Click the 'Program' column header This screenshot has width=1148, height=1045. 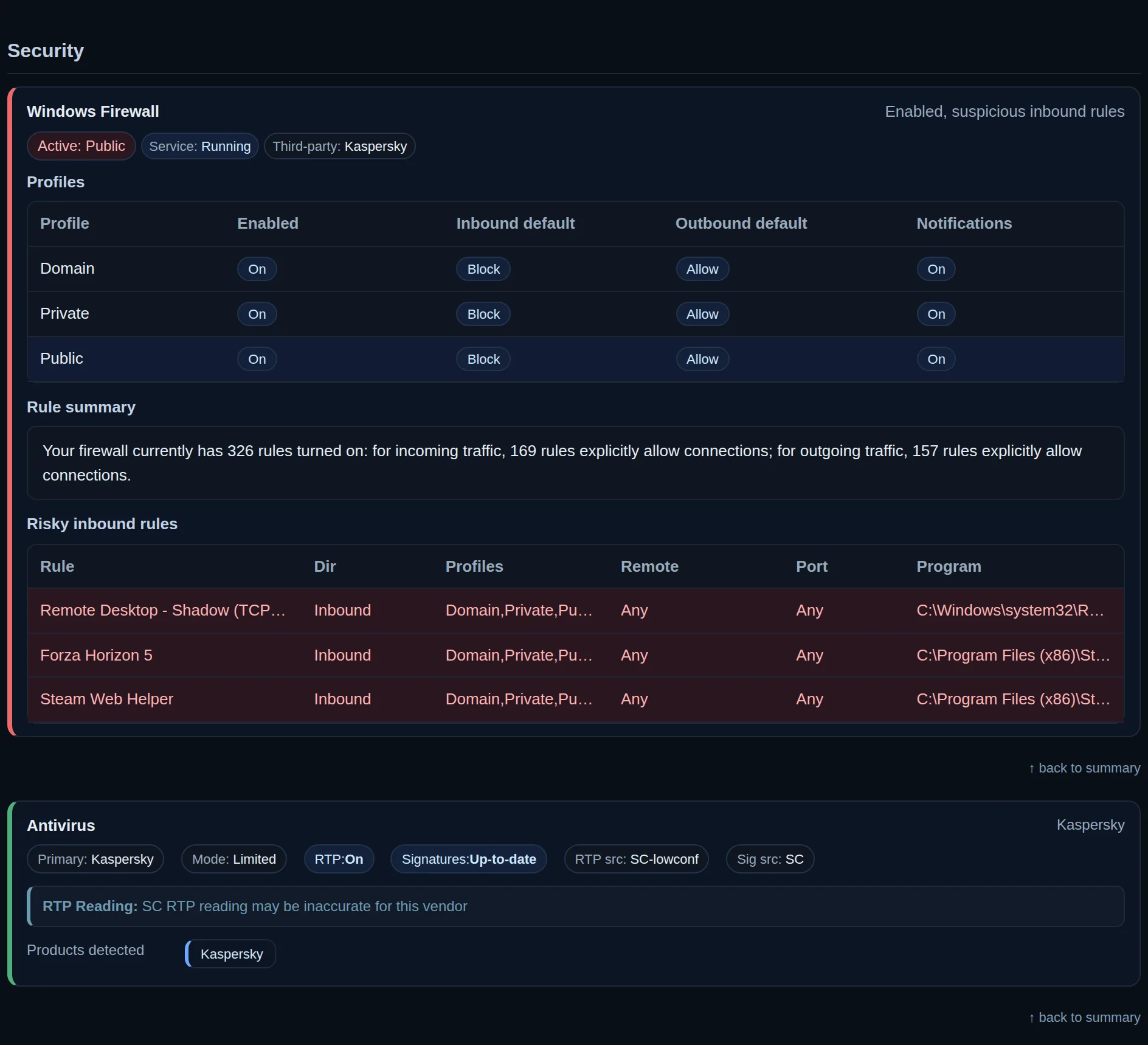(949, 566)
